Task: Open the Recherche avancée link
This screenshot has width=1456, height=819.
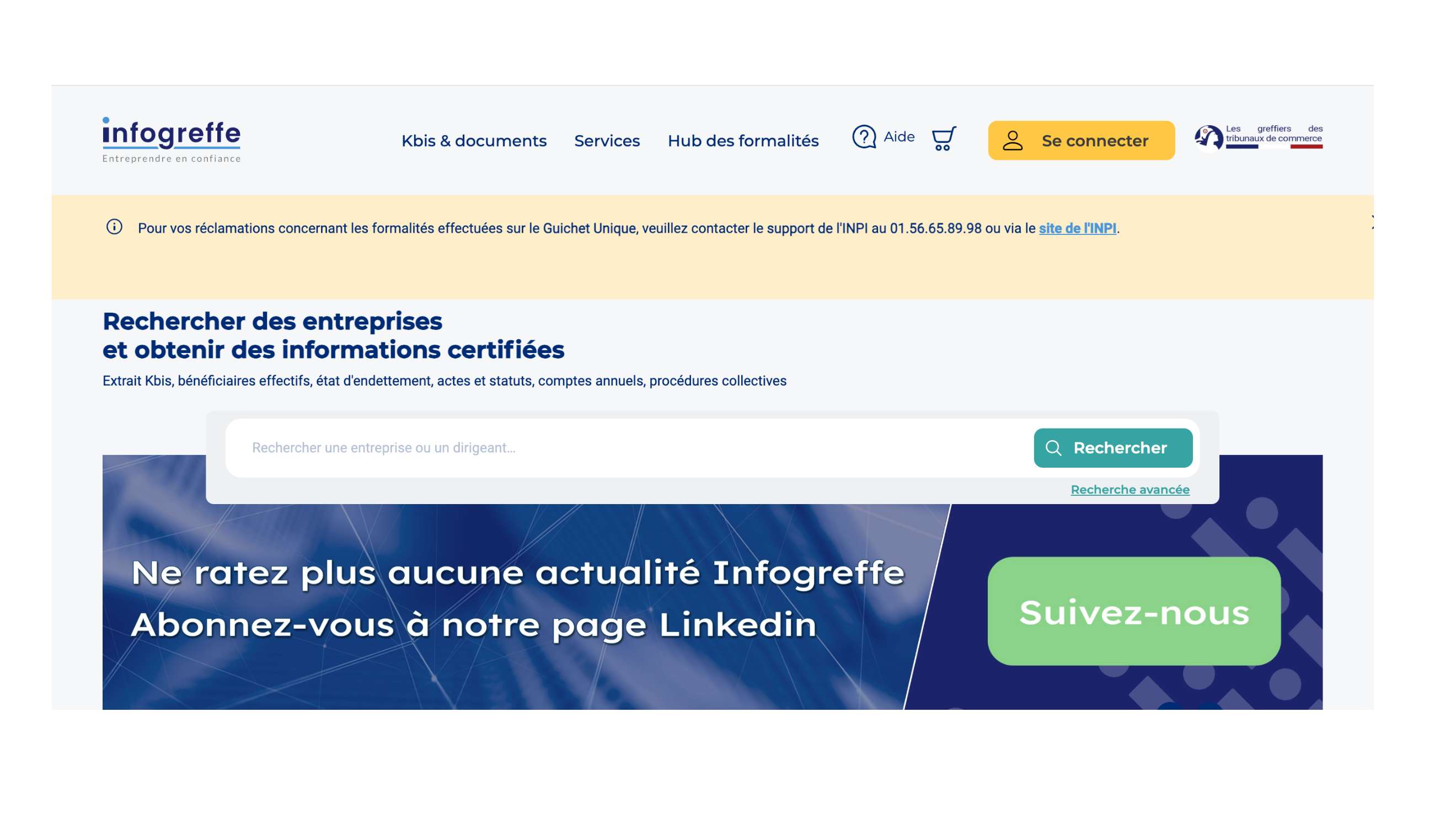Action: [1130, 490]
